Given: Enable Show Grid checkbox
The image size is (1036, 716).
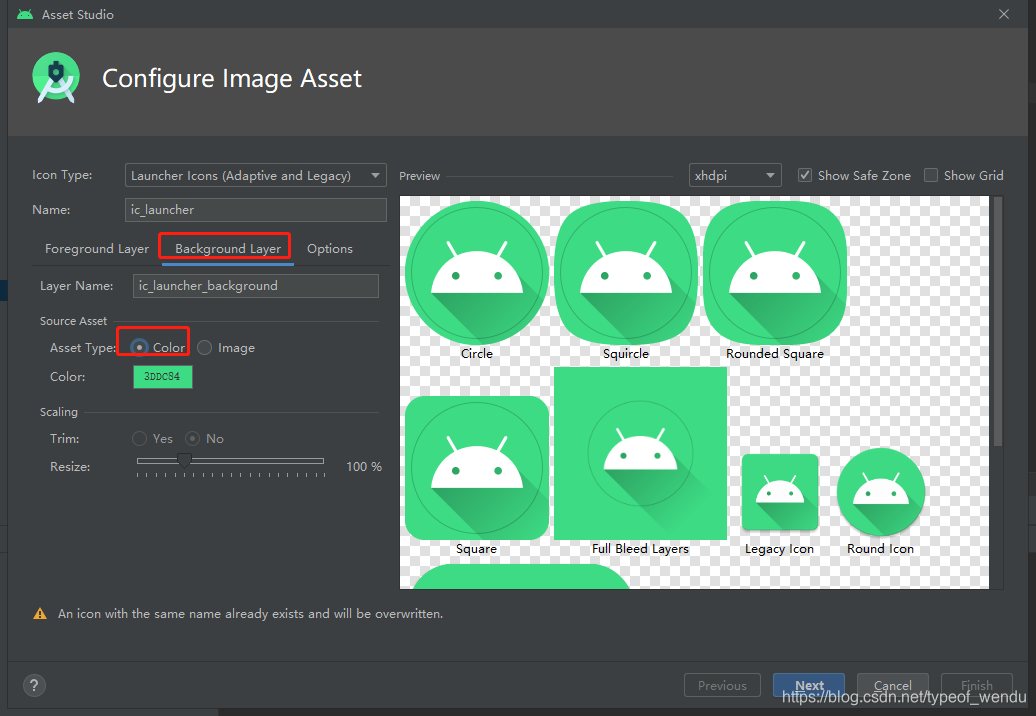Looking at the screenshot, I should click(930, 175).
